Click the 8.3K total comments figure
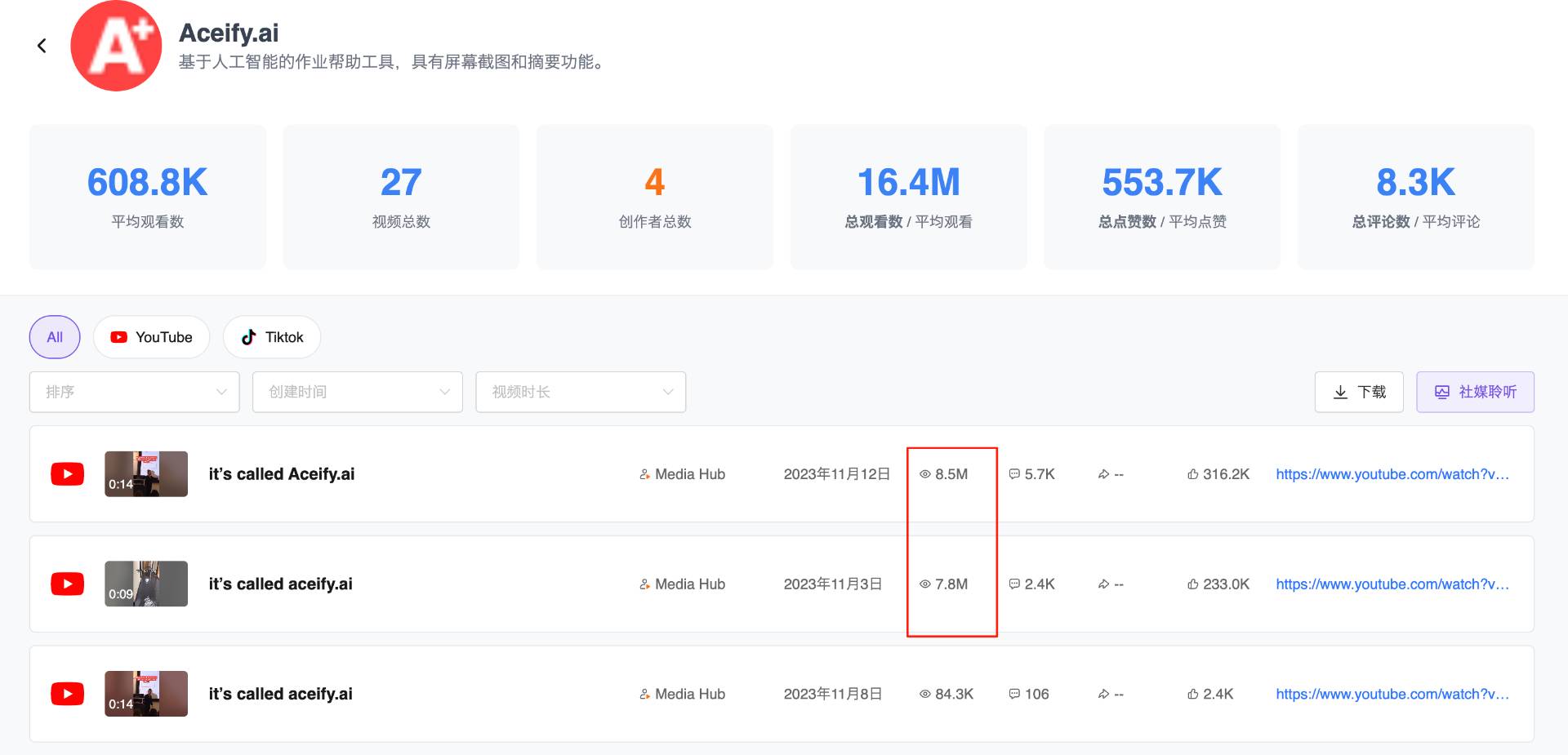This screenshot has height=755, width=1568. [x=1416, y=182]
